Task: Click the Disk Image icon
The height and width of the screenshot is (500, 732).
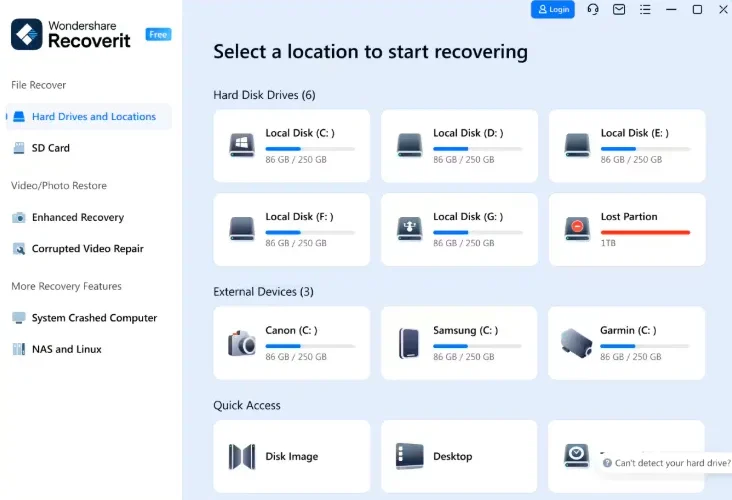Action: click(242, 456)
